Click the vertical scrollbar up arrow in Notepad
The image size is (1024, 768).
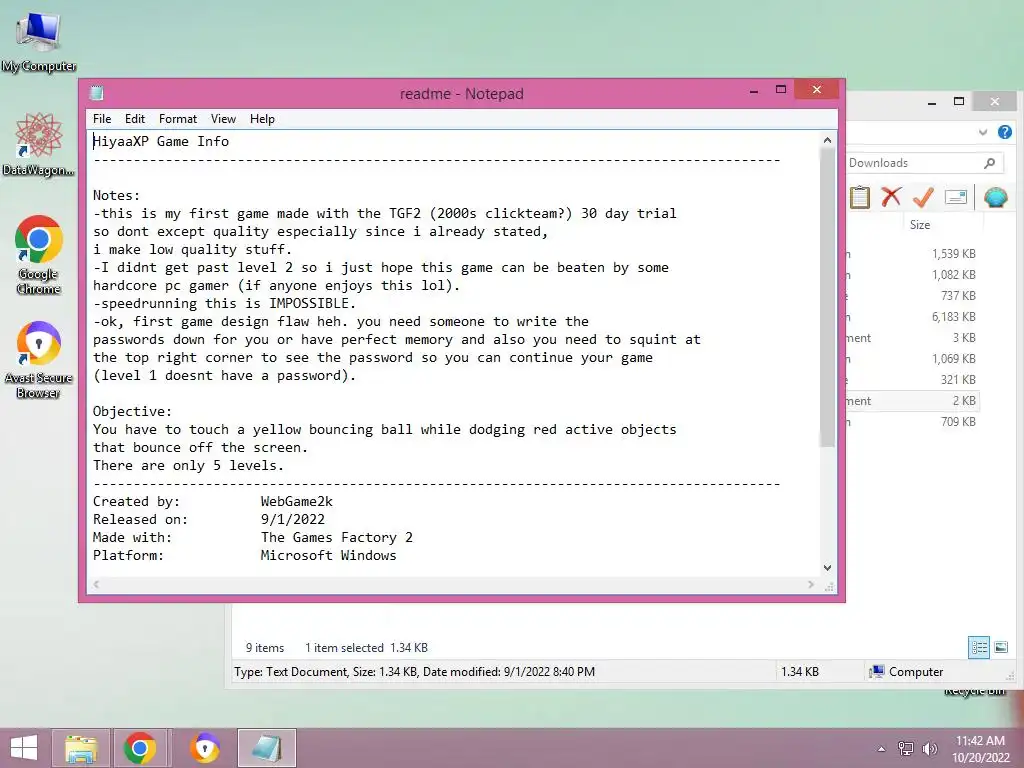click(827, 140)
